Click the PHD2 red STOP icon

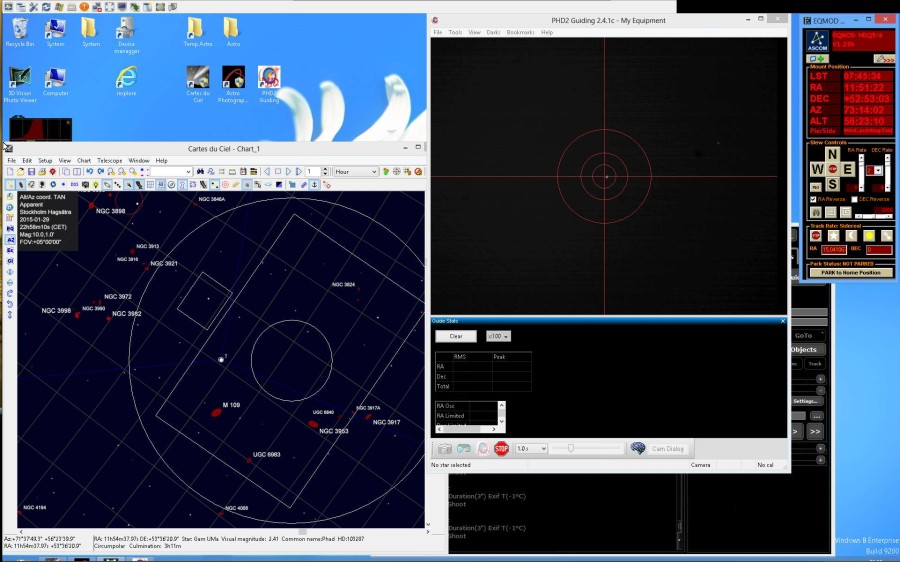[502, 448]
